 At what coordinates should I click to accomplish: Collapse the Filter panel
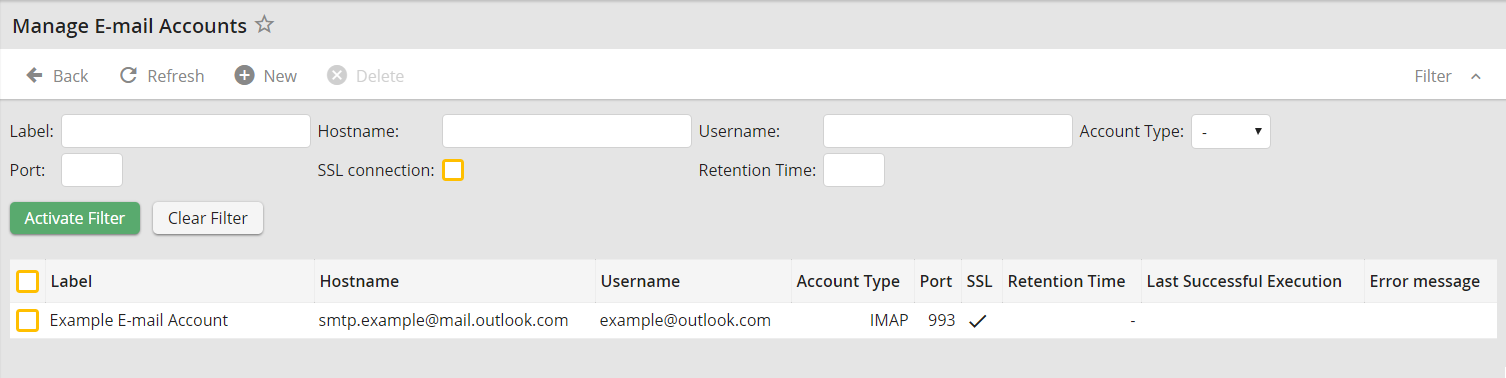click(x=1448, y=76)
